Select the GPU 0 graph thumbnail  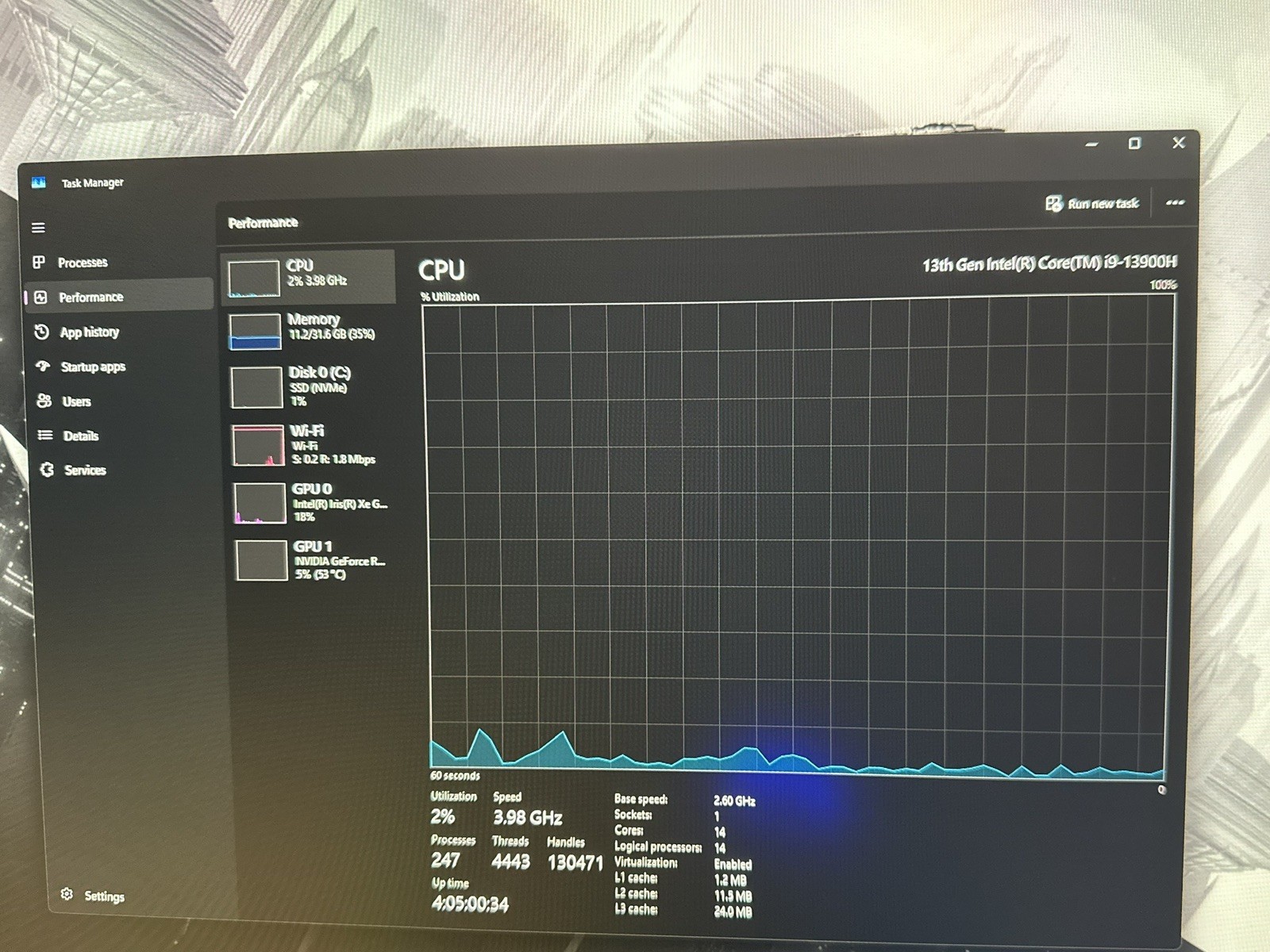[x=260, y=503]
